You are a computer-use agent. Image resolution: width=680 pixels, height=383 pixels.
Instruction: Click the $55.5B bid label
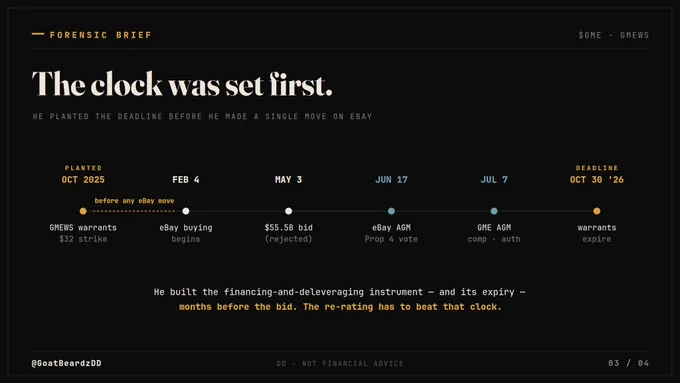(288, 227)
